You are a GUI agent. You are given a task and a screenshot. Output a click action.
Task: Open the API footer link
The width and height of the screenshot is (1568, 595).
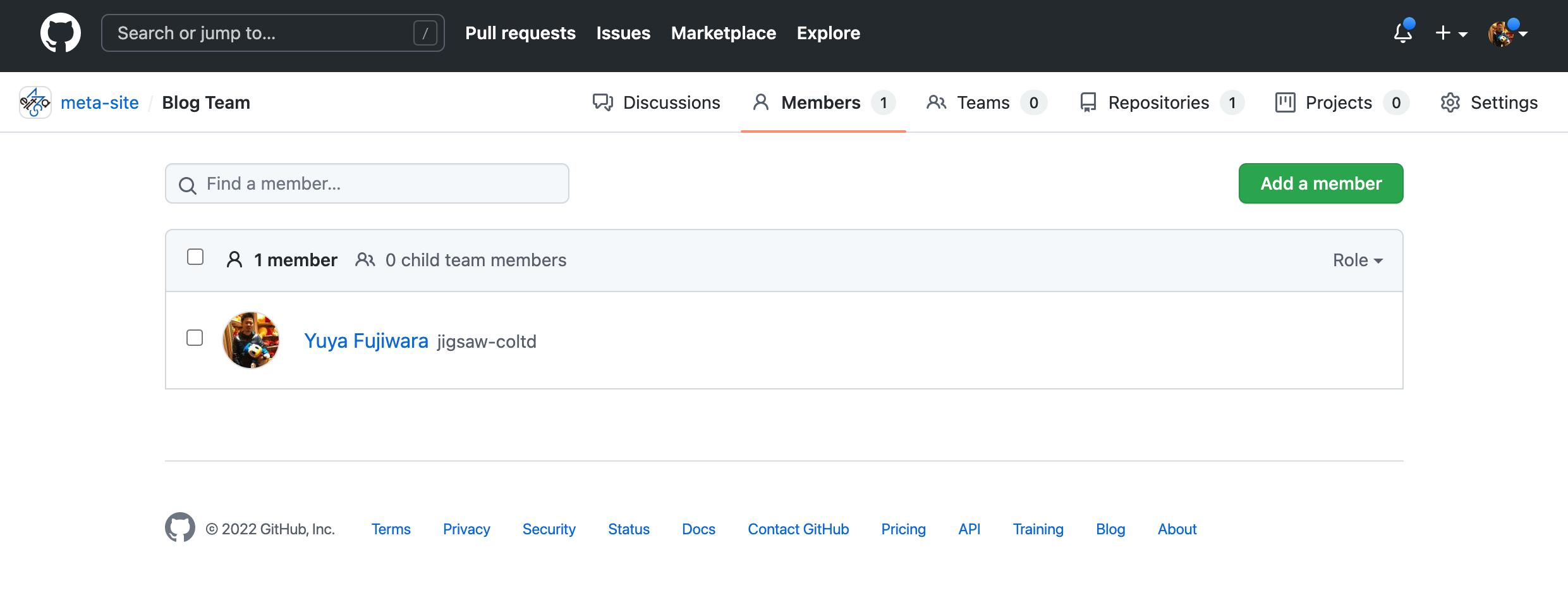[x=969, y=529]
